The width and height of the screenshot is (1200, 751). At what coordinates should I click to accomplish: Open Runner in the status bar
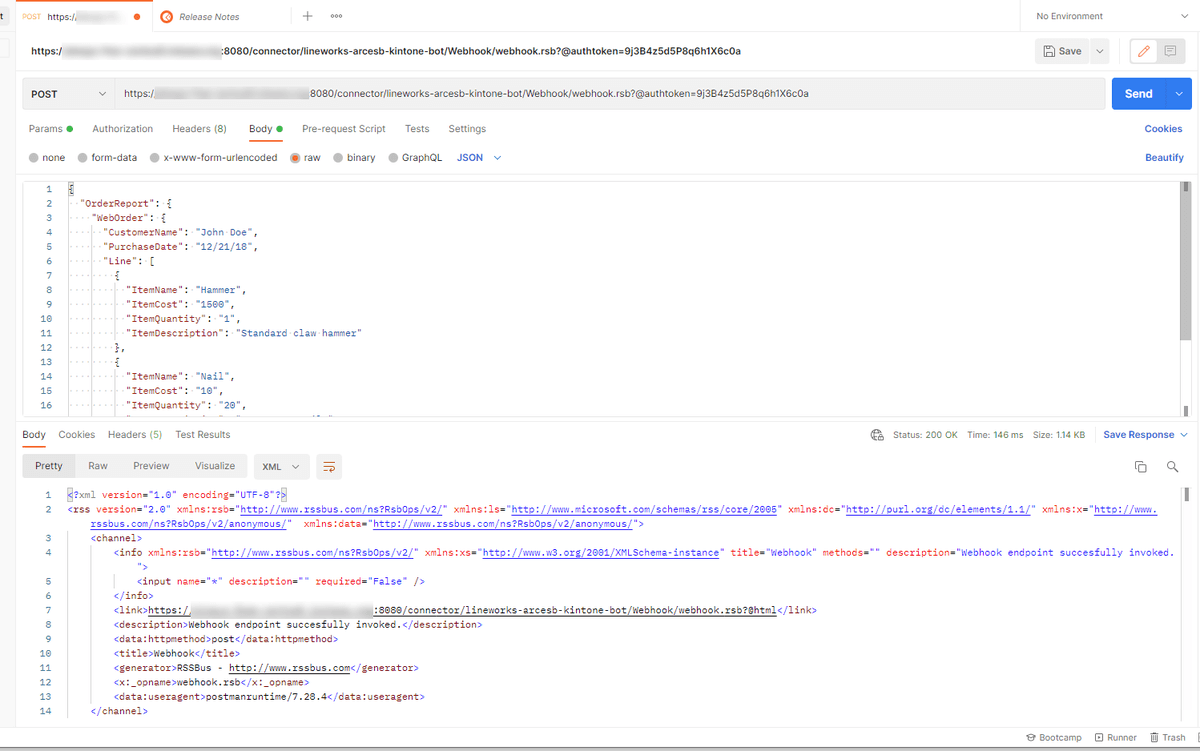(1116, 738)
